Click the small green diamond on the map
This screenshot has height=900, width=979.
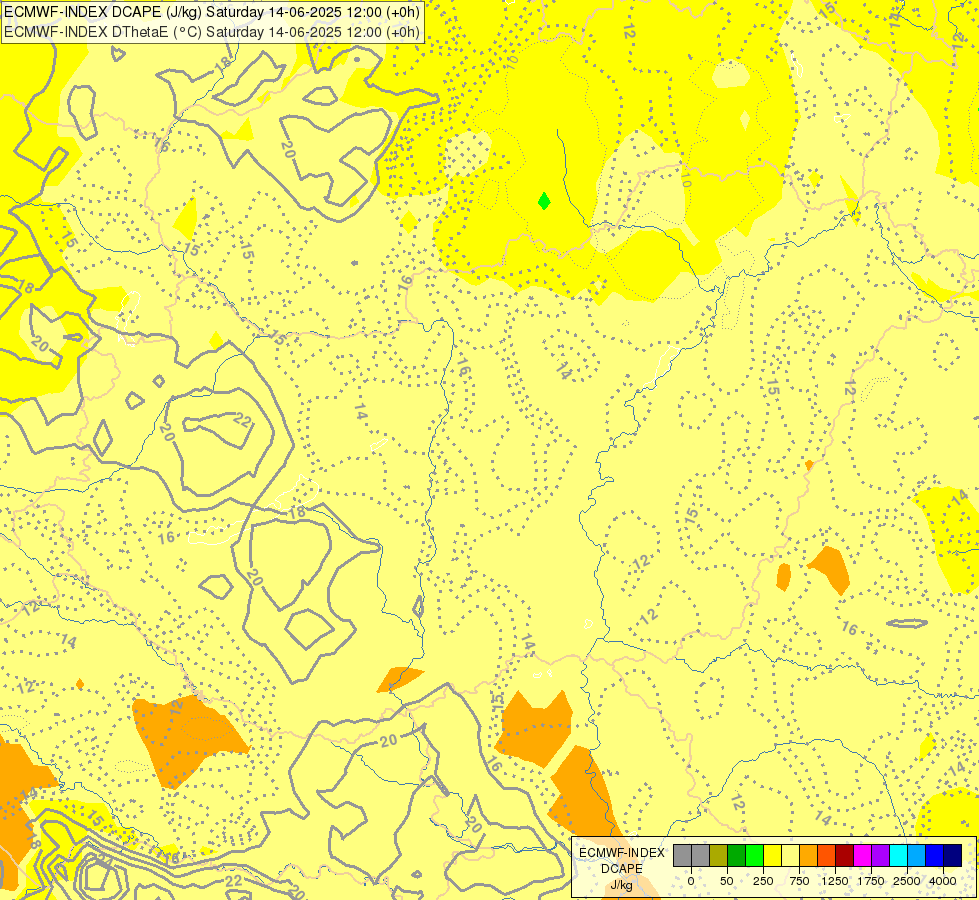544,200
